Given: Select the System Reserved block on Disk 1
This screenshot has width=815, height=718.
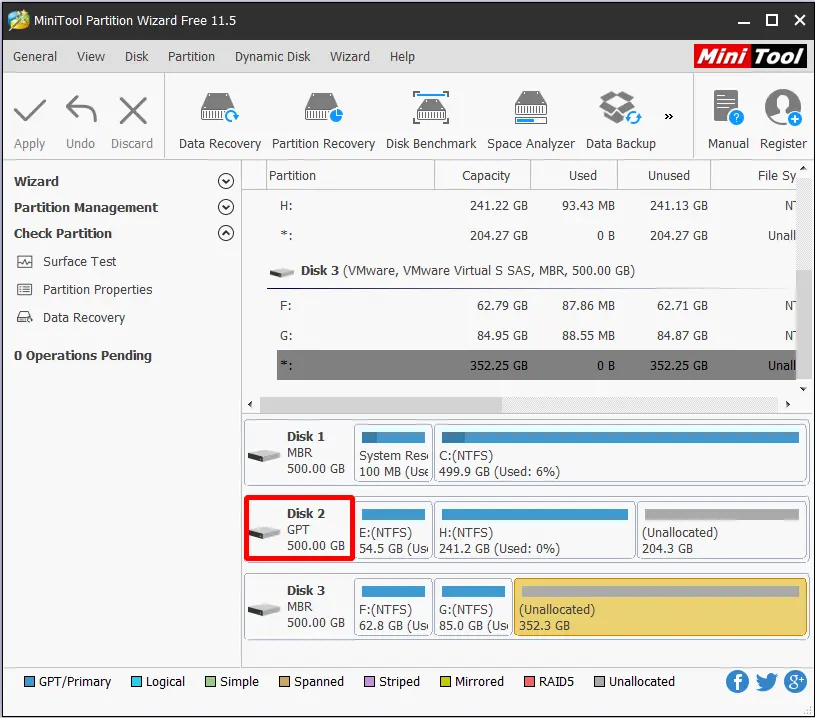Looking at the screenshot, I should coord(393,454).
